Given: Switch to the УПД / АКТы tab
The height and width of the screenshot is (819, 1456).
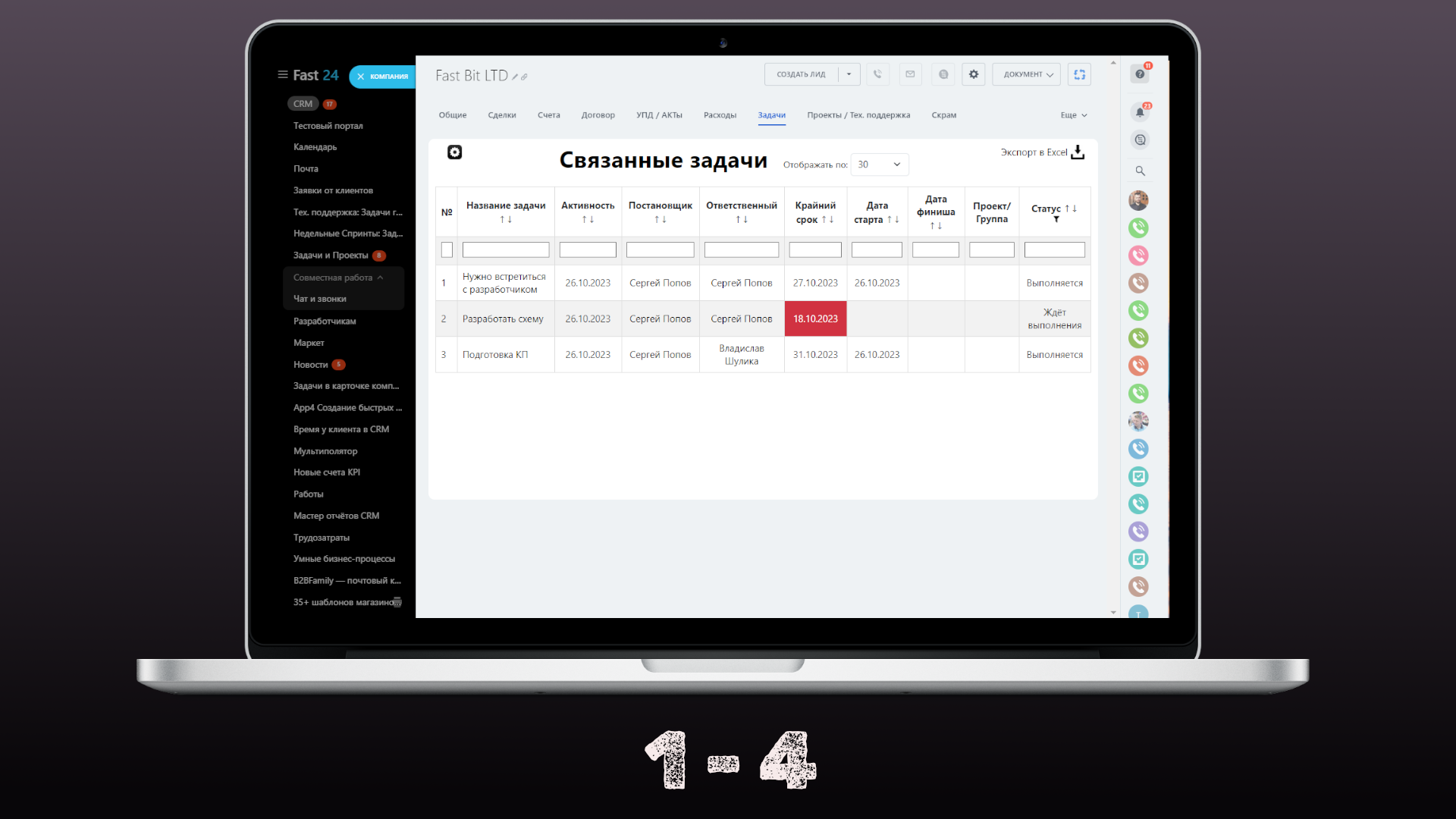Looking at the screenshot, I should [x=659, y=115].
